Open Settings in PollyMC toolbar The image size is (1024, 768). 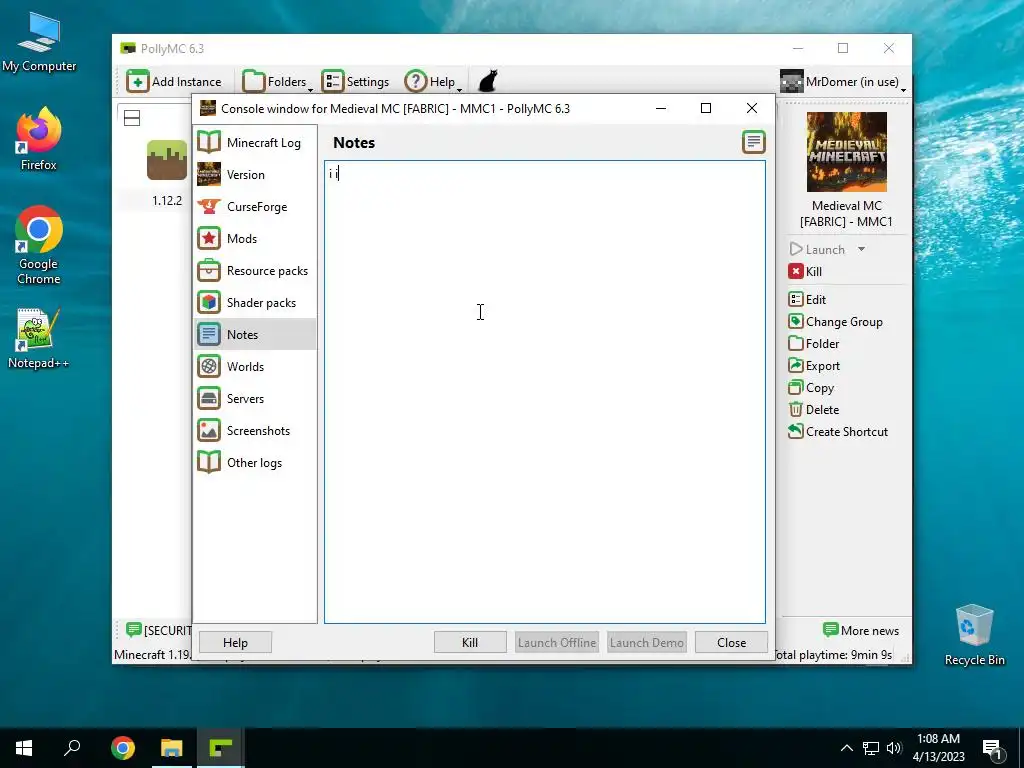pyautogui.click(x=355, y=82)
